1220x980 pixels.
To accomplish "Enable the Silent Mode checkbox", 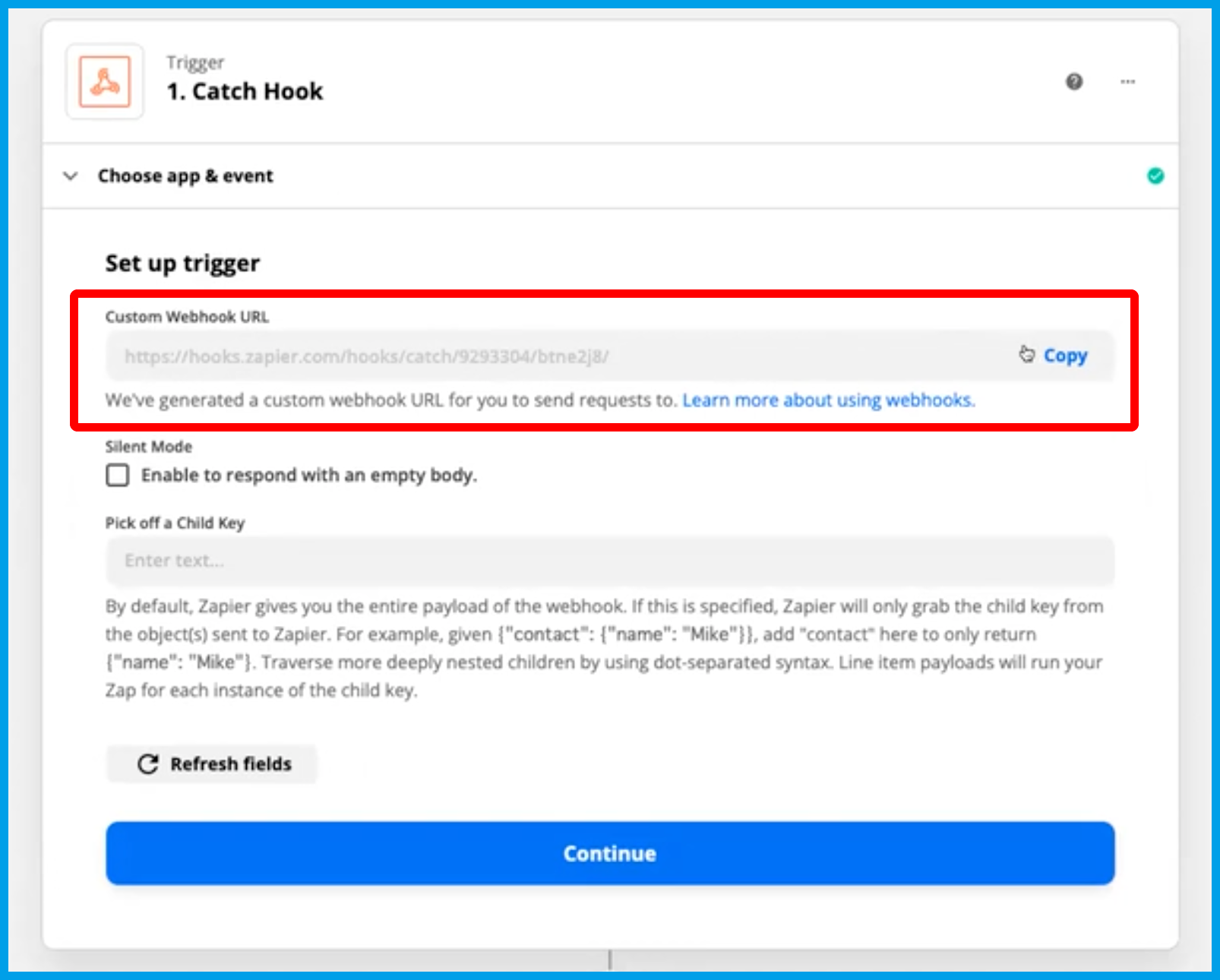I will (x=118, y=476).
